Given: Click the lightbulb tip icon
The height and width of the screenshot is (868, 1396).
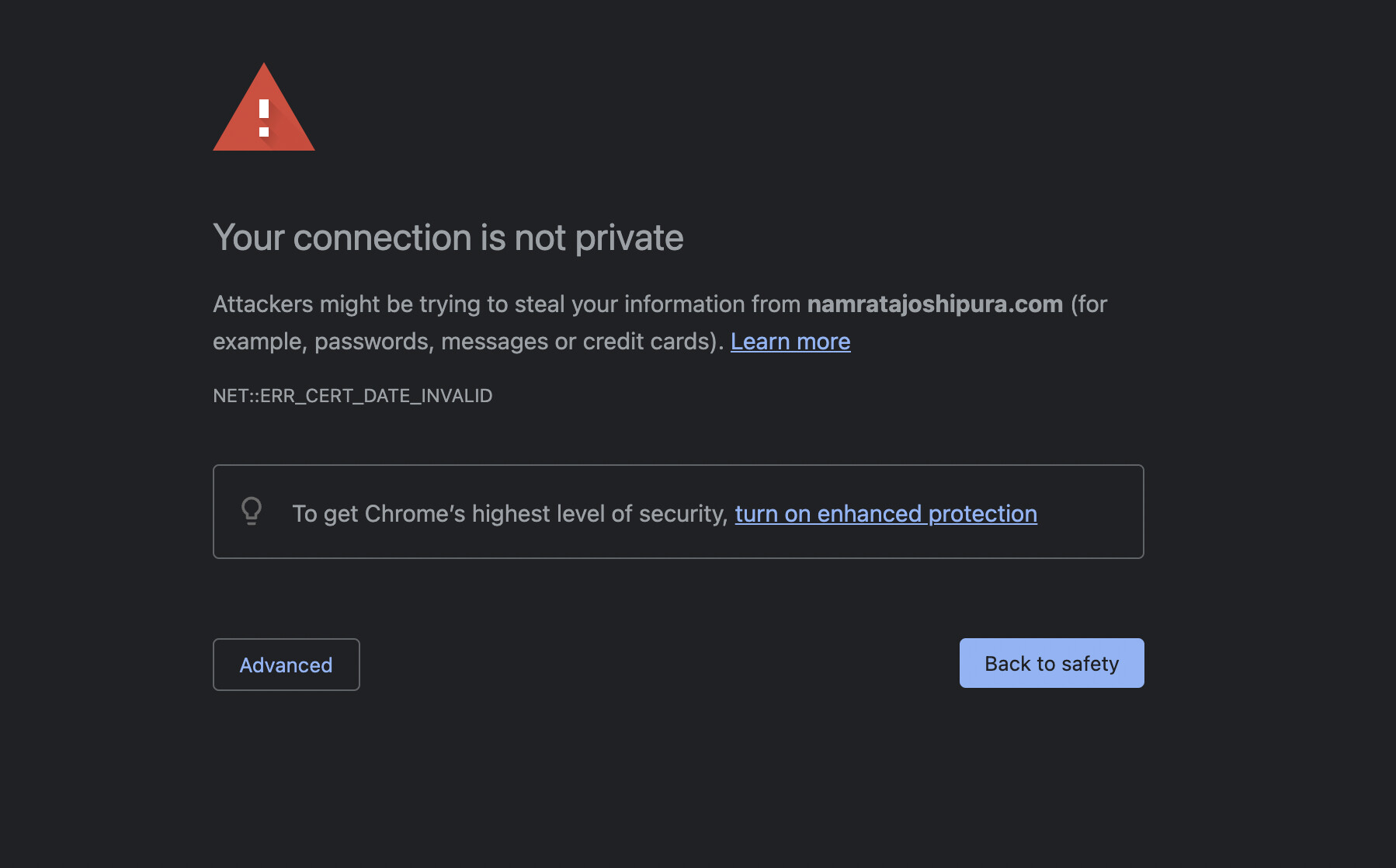Looking at the screenshot, I should pyautogui.click(x=252, y=512).
